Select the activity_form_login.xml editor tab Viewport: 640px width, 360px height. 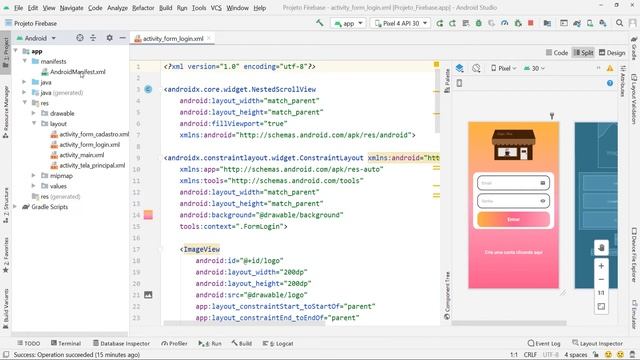[173, 38]
